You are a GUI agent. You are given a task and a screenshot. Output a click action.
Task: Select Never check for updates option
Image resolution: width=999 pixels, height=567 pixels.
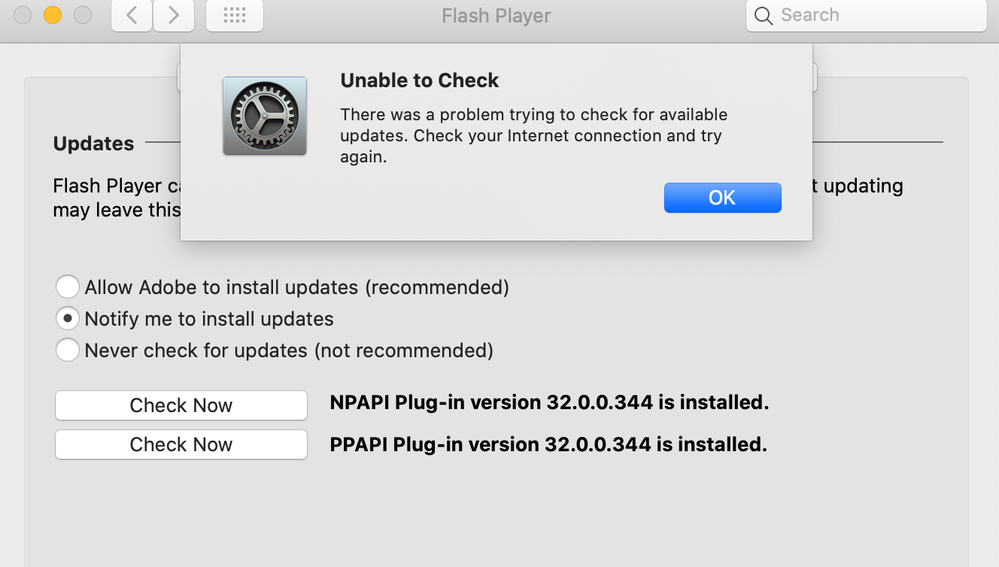(67, 350)
